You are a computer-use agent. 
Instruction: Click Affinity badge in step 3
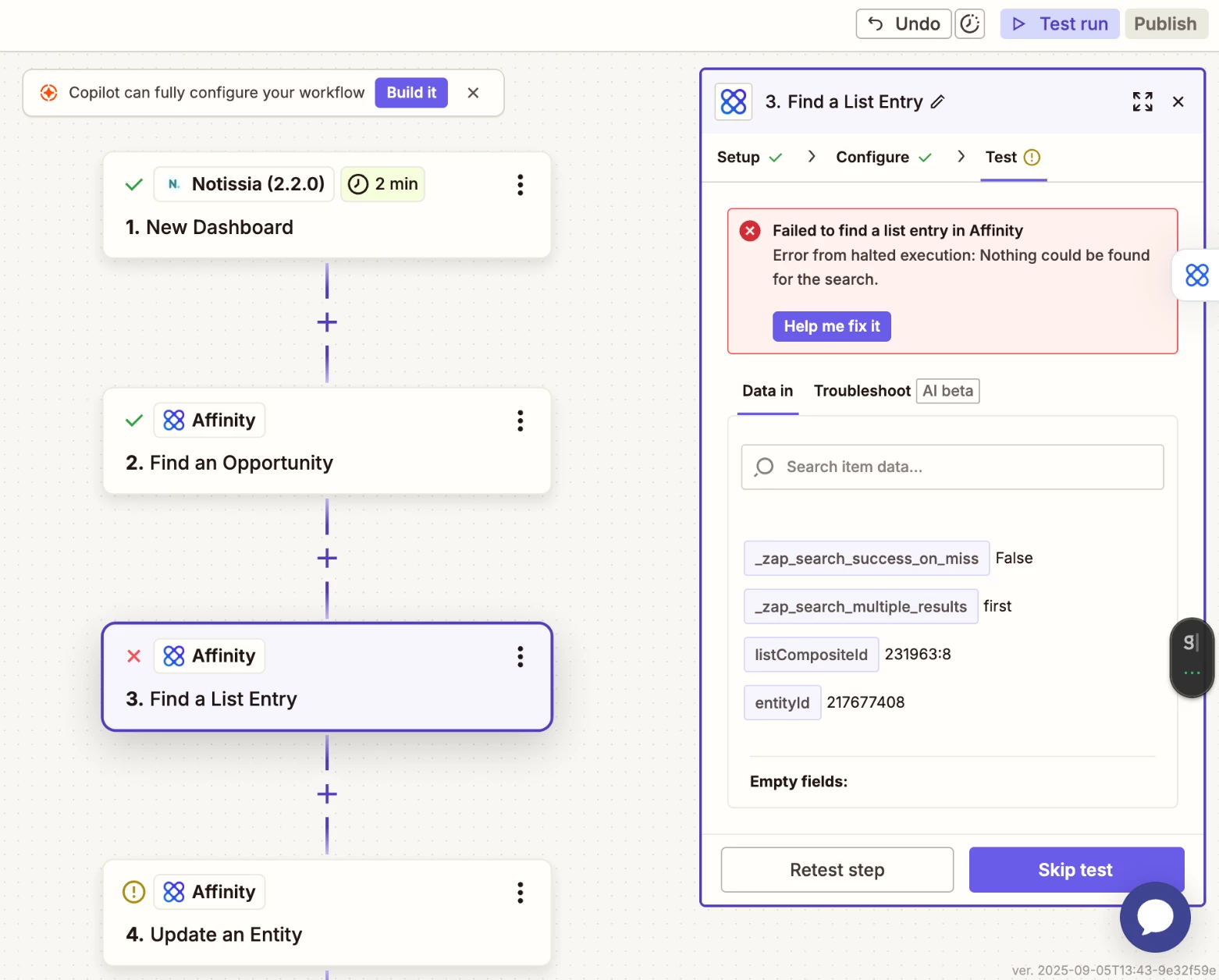[209, 655]
